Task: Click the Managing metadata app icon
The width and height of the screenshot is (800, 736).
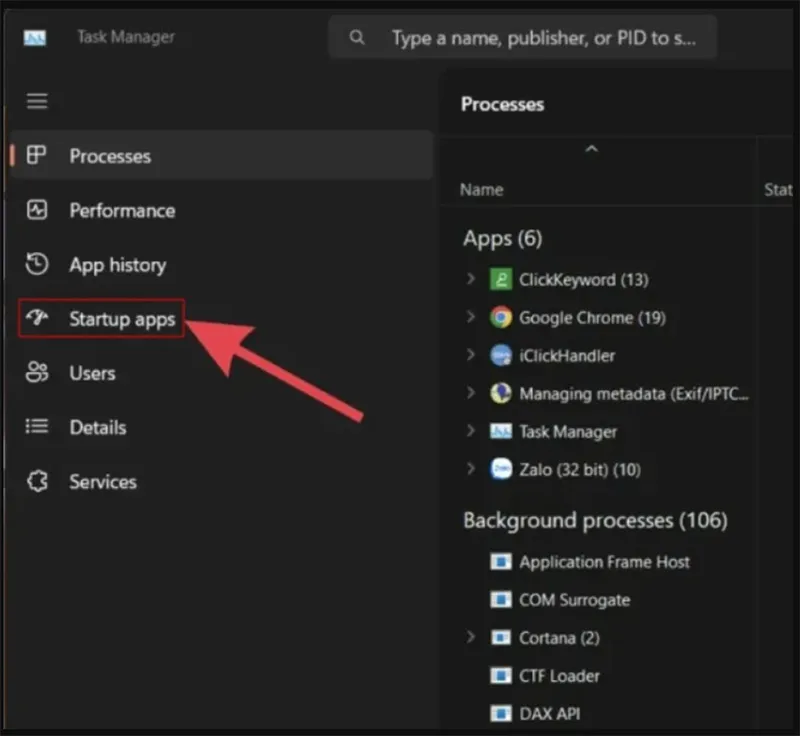Action: point(501,393)
